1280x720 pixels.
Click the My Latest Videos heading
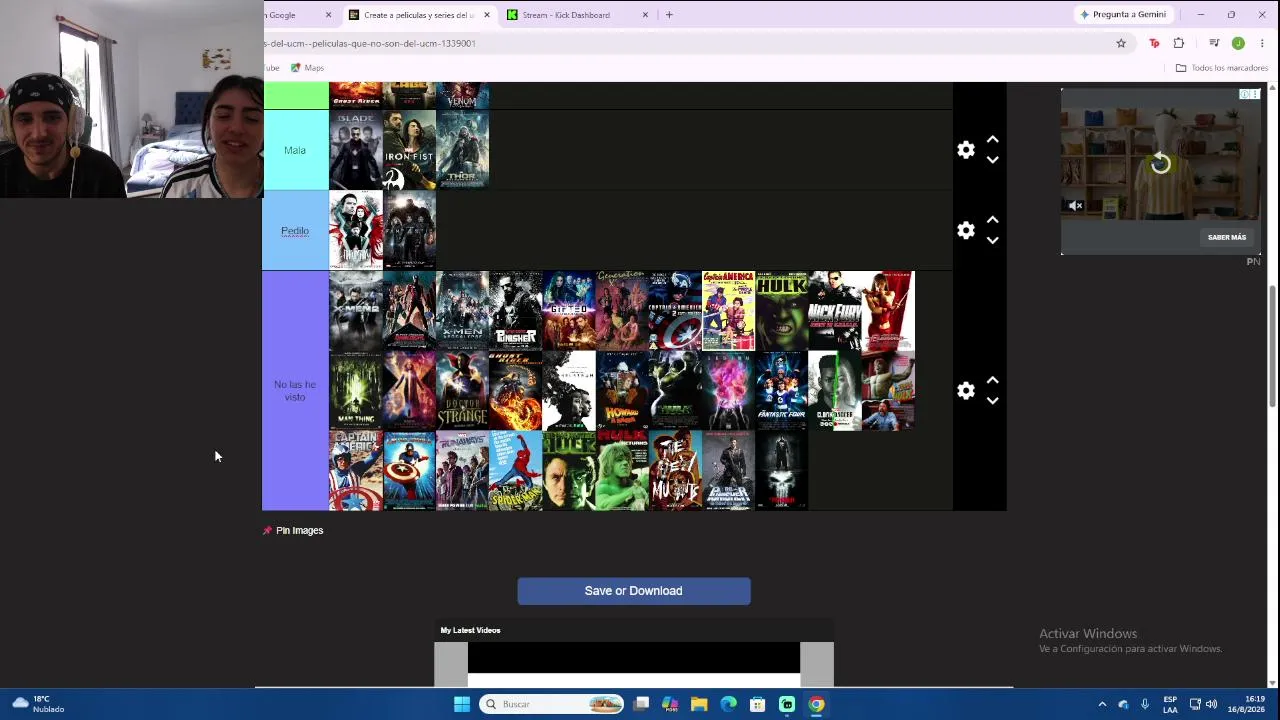click(x=470, y=630)
